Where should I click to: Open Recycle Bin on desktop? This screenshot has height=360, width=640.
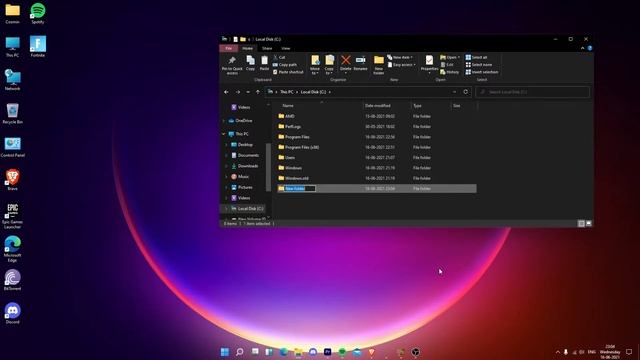(13, 113)
